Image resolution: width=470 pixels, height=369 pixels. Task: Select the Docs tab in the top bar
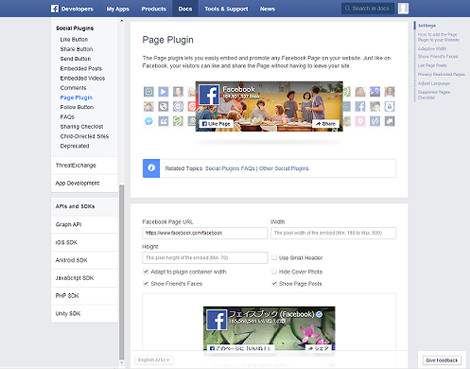coord(185,9)
